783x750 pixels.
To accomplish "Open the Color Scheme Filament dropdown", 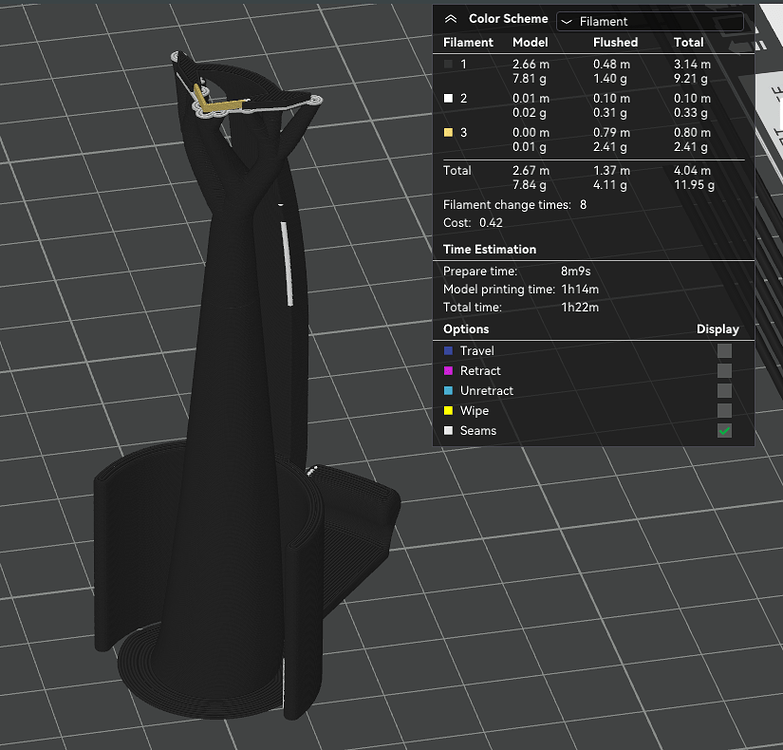I will click(650, 21).
